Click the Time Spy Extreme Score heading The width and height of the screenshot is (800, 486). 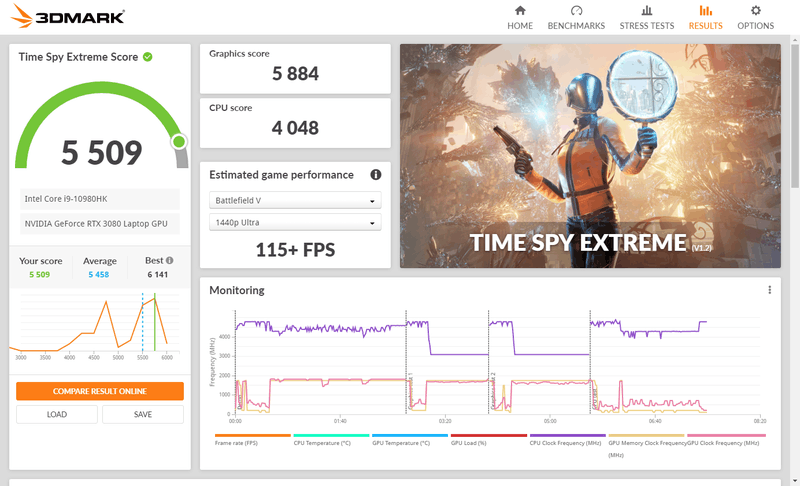[x=78, y=57]
